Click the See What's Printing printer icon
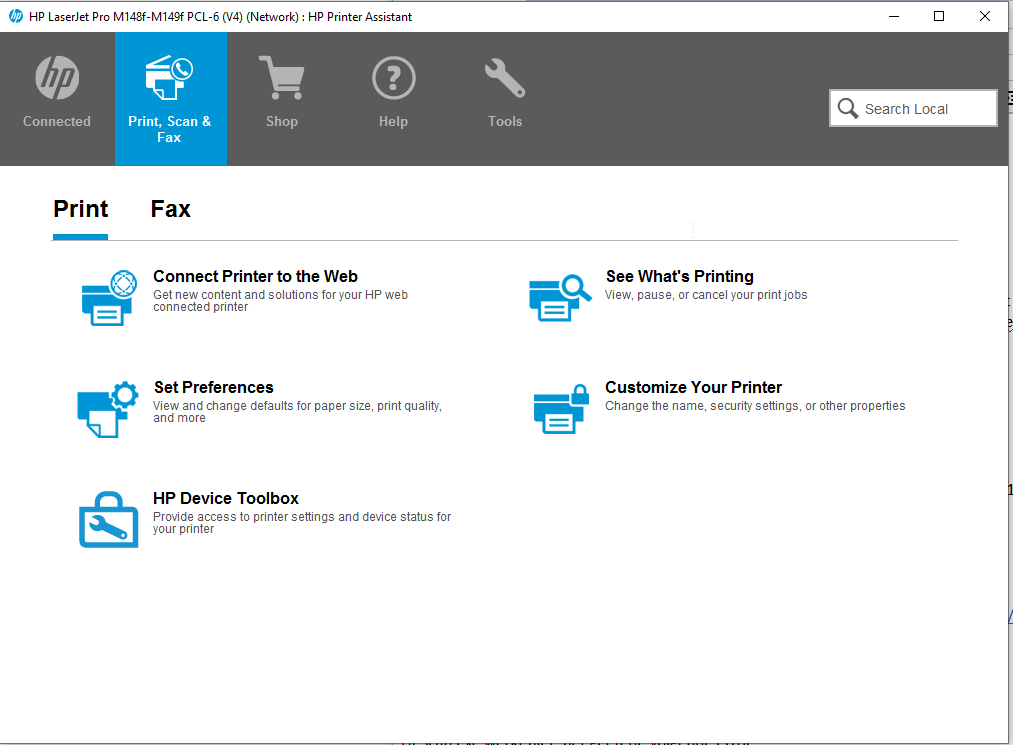1013x745 pixels. (x=560, y=297)
